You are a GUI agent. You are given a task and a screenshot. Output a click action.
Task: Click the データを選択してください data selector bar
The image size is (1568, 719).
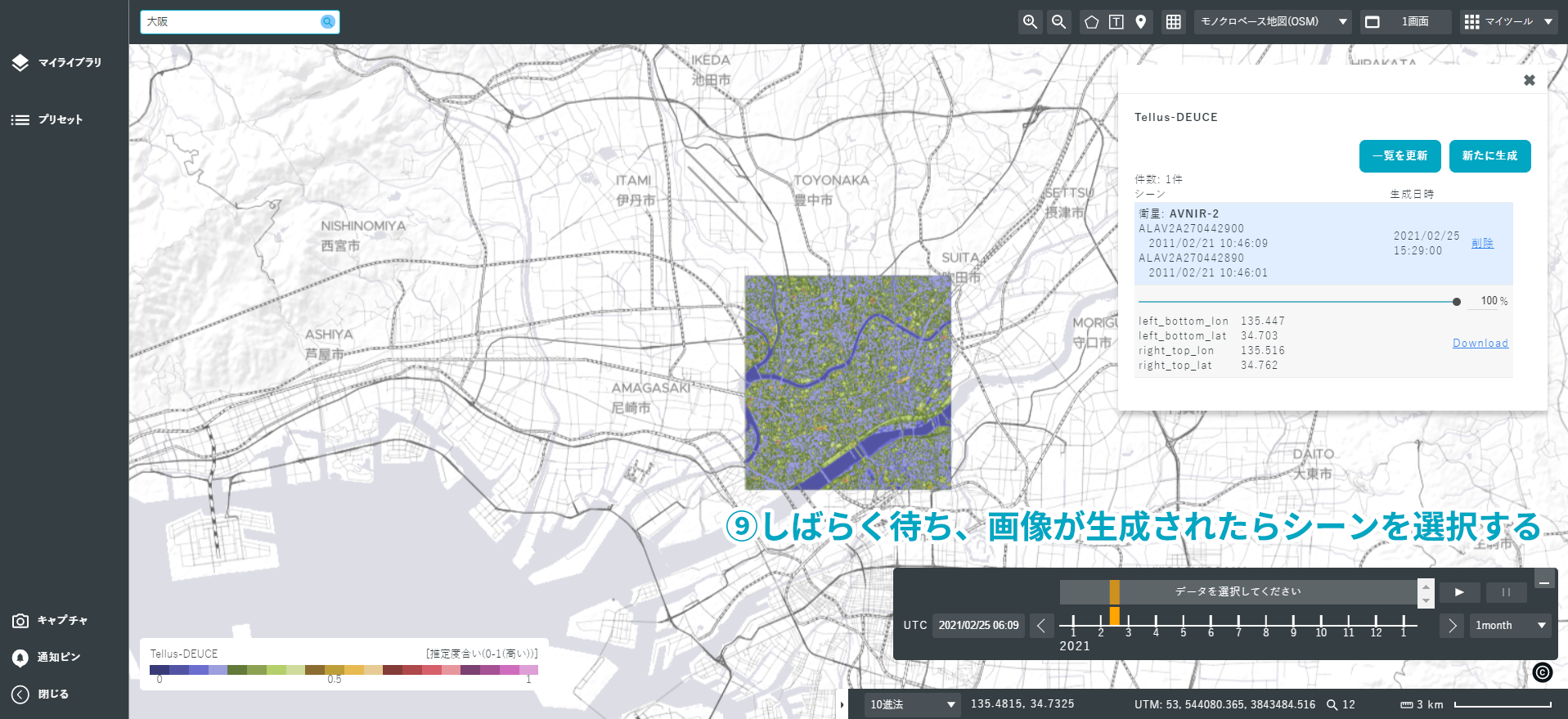click(1238, 592)
